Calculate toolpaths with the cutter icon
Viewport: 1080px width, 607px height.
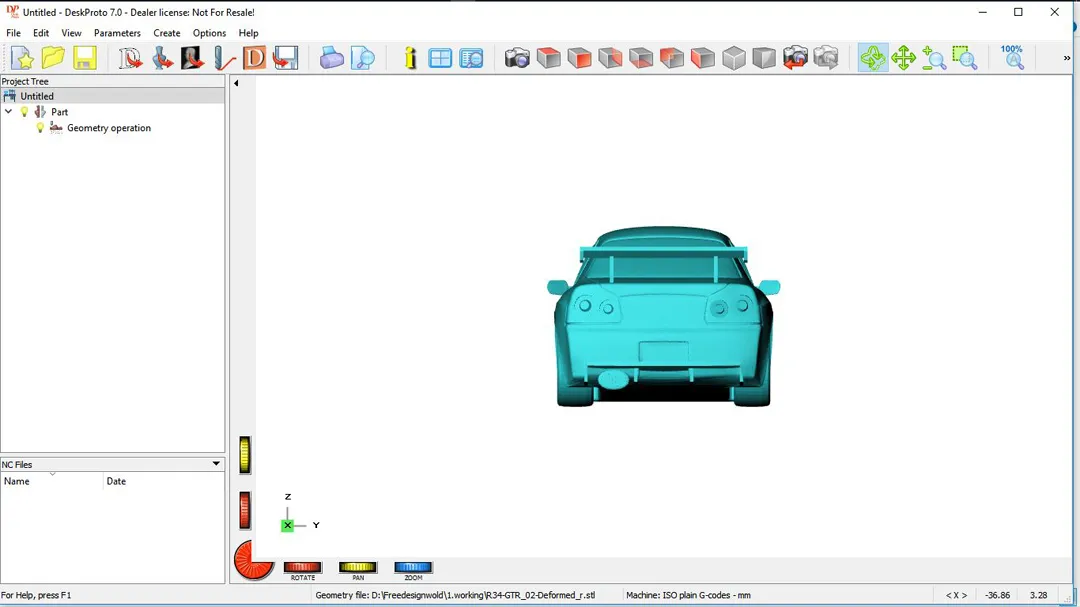[224, 58]
